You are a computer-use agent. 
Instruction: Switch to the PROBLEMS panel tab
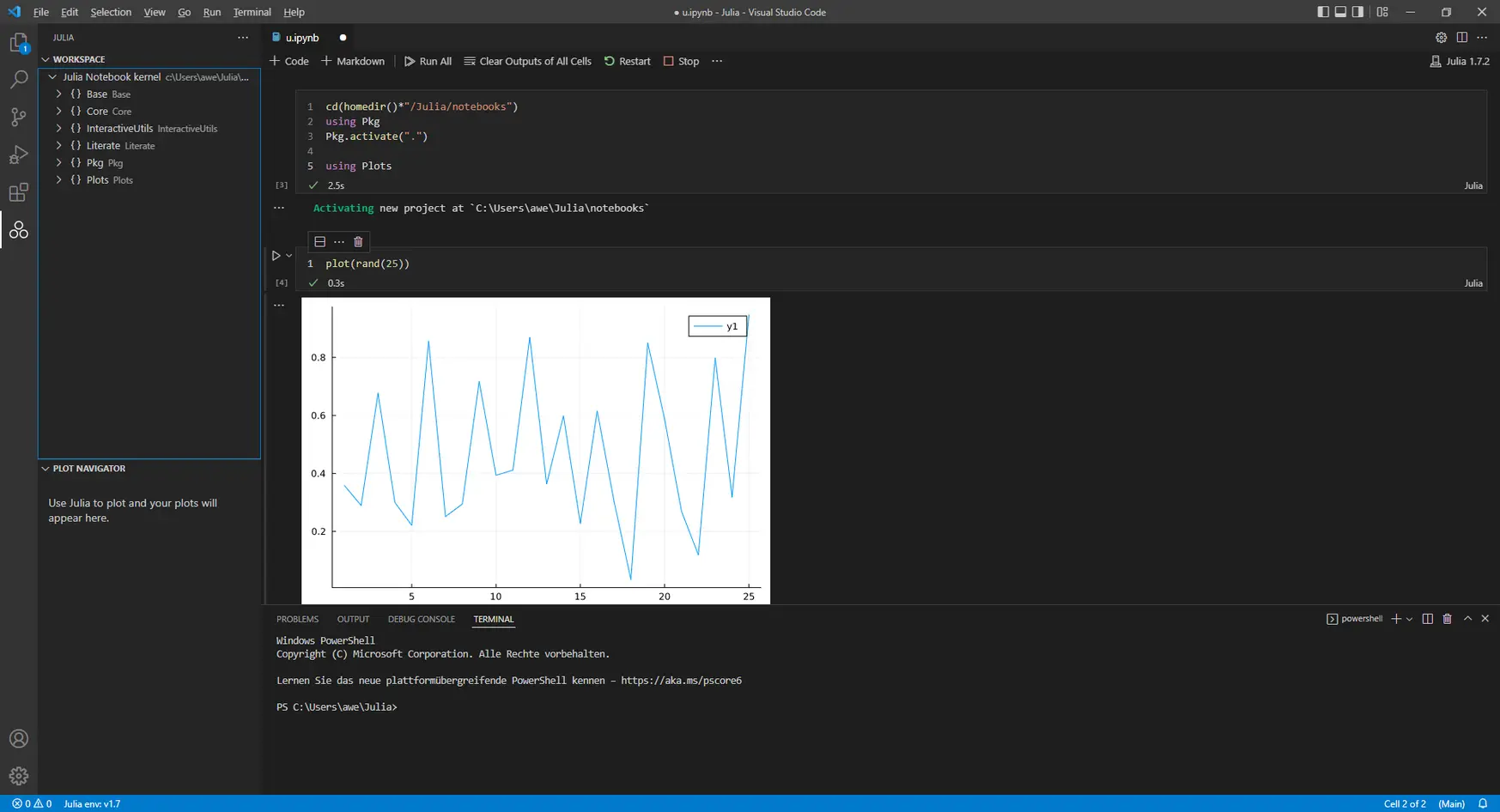coord(297,619)
